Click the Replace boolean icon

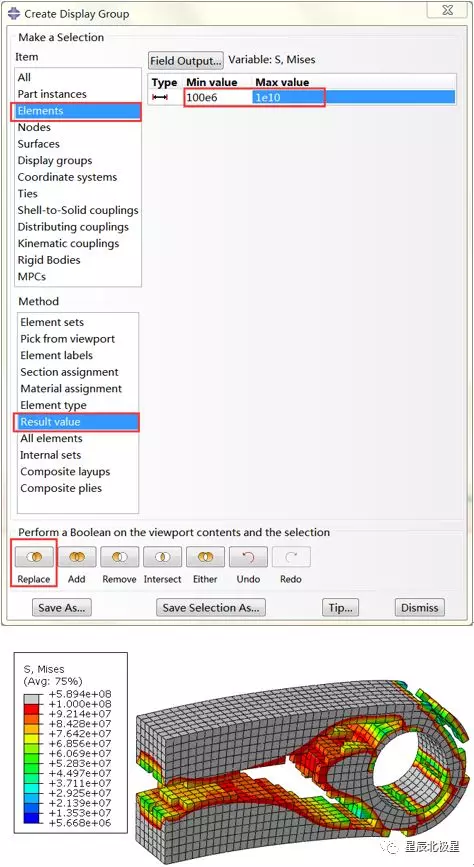click(x=34, y=557)
